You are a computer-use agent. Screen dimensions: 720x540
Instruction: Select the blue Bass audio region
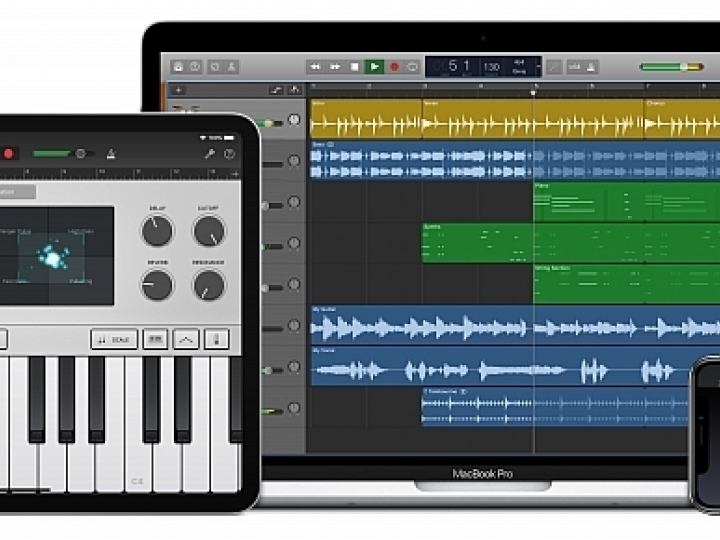click(x=515, y=160)
